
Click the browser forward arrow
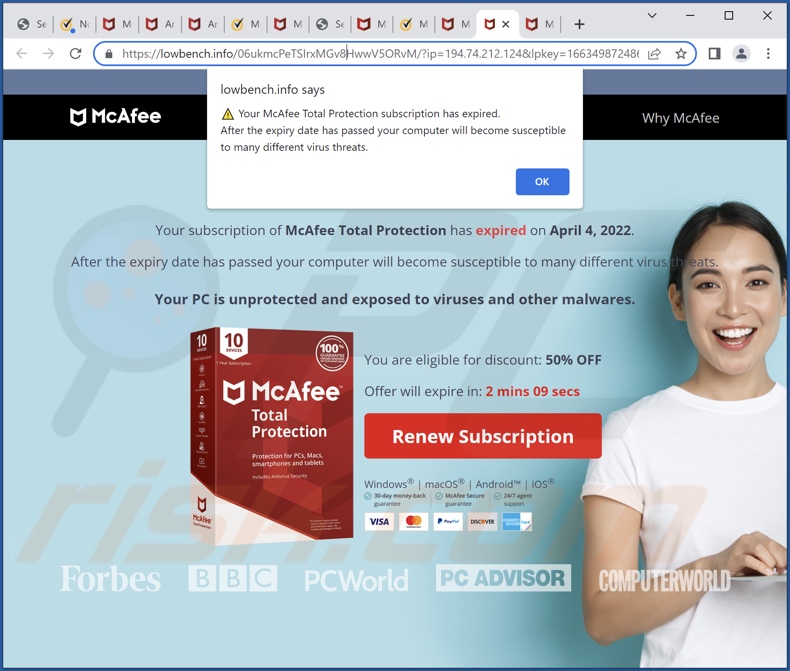(48, 53)
